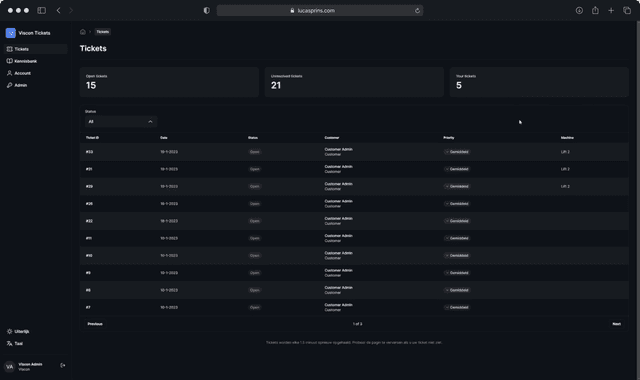Click the Viscon Tickets logo icon

tap(11, 33)
